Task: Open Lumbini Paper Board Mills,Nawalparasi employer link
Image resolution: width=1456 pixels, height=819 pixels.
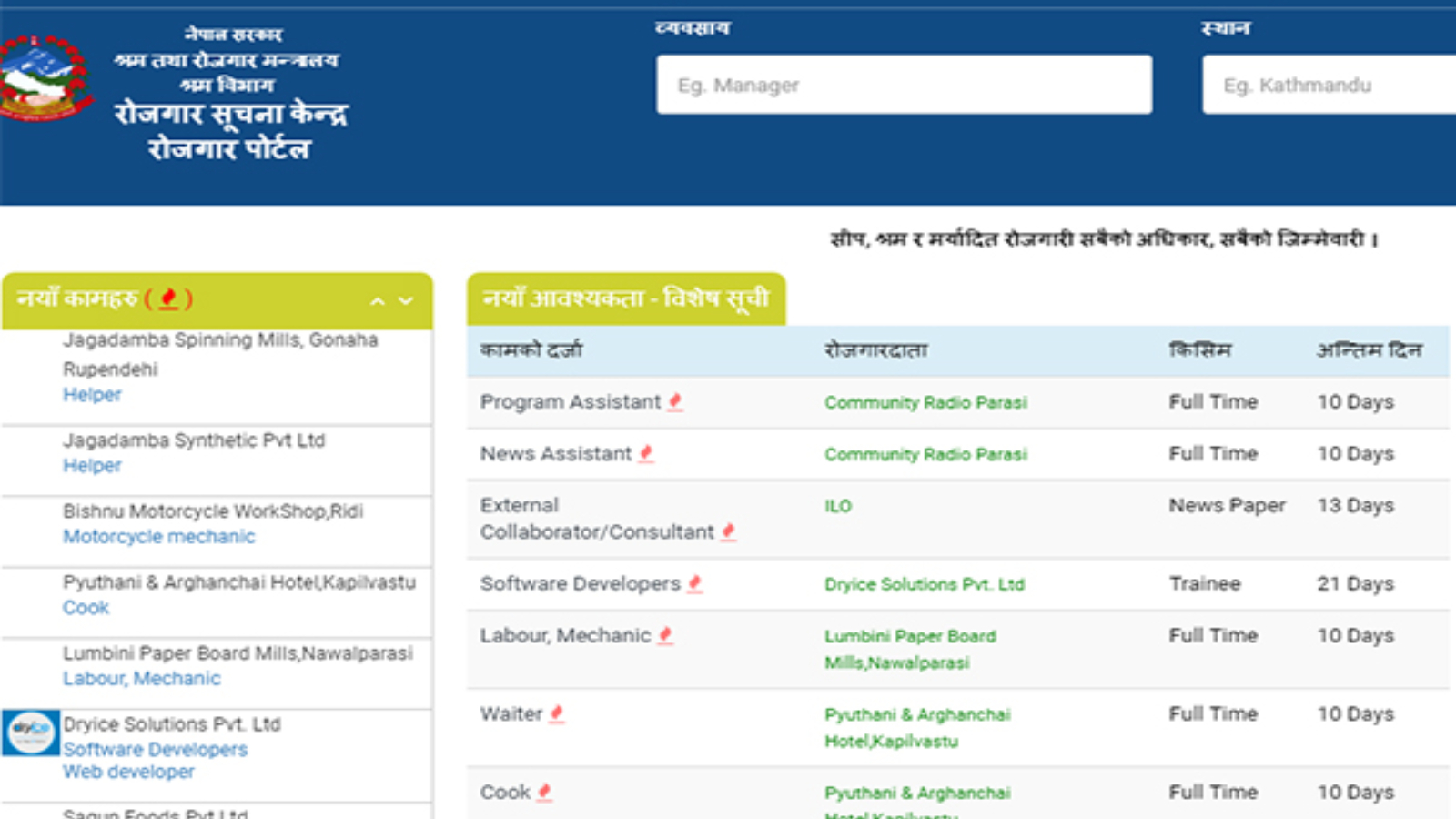Action: point(910,649)
